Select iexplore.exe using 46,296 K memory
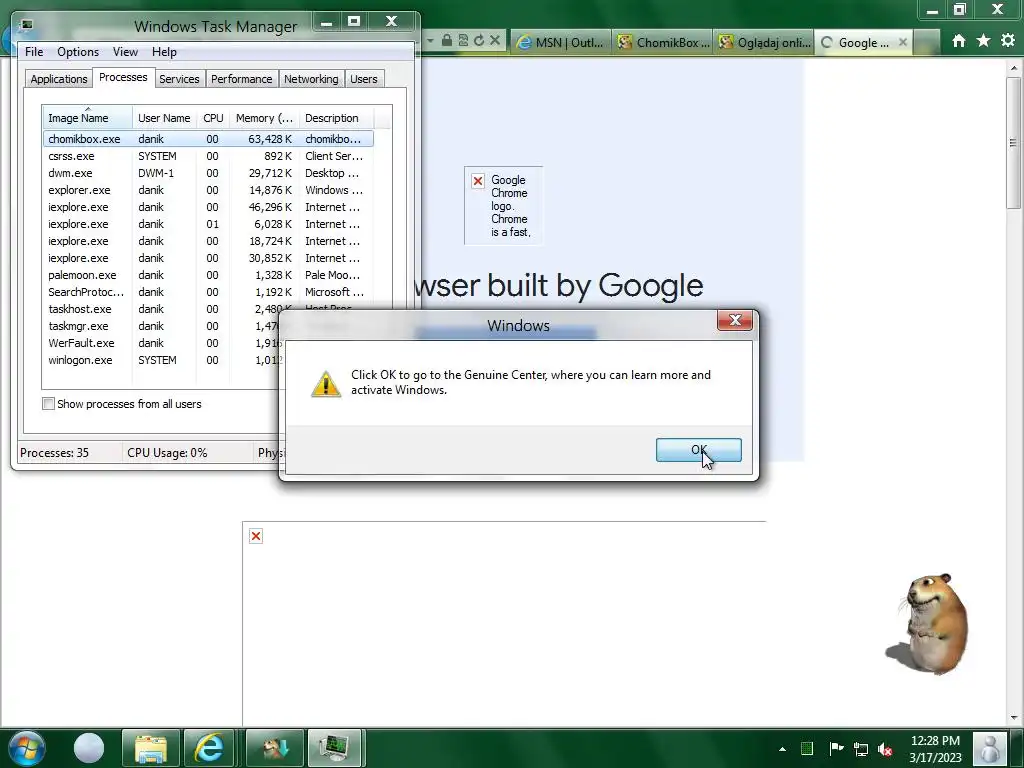This screenshot has width=1024, height=768. (x=208, y=207)
